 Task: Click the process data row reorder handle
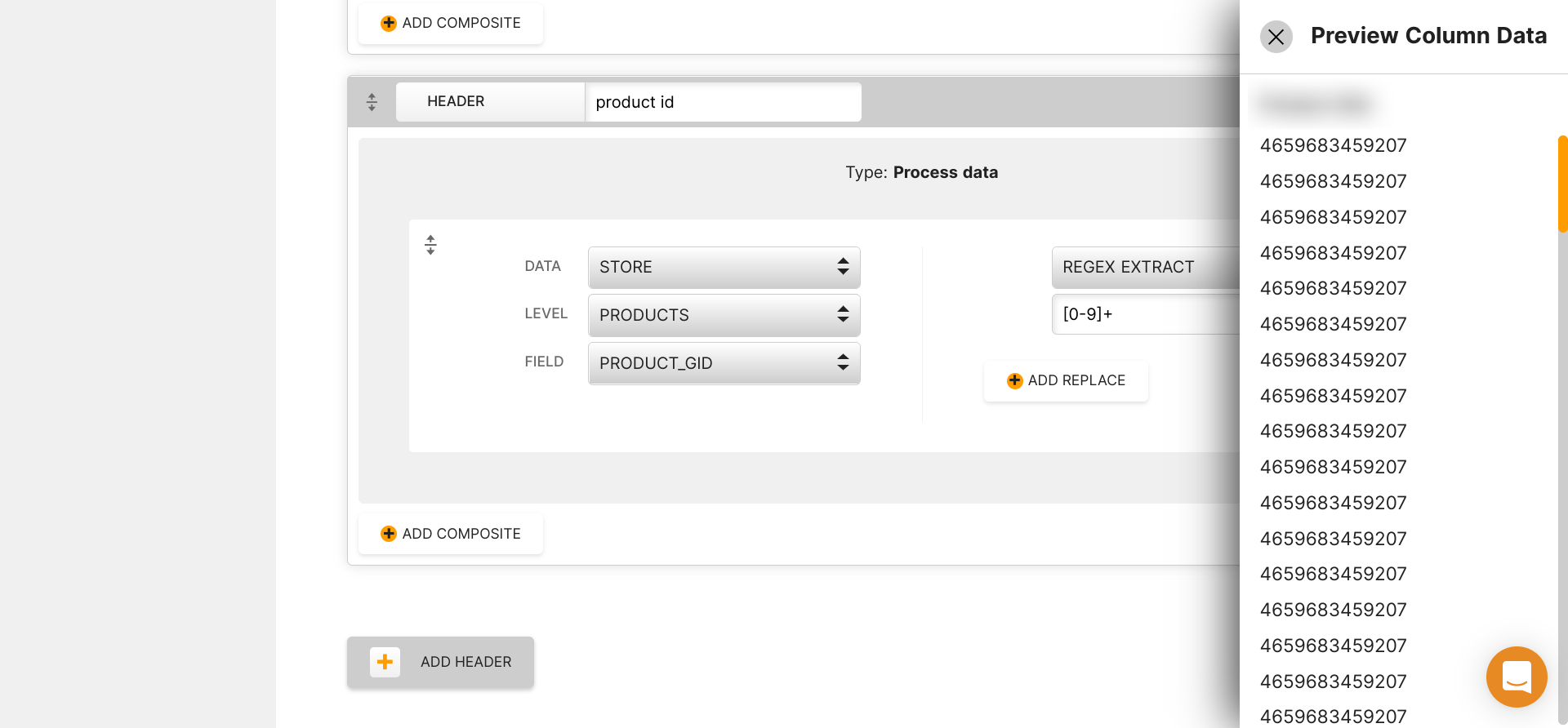click(430, 245)
